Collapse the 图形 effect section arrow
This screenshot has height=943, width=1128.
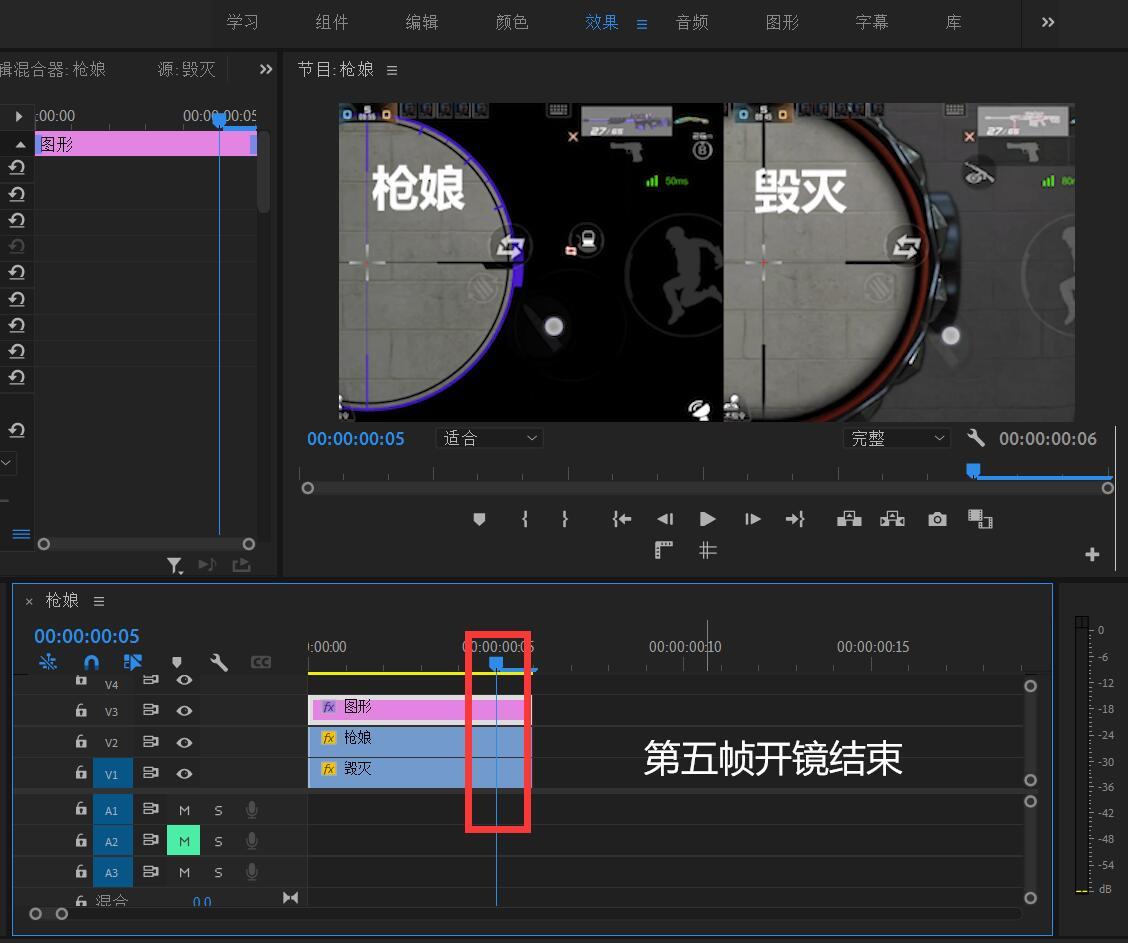pyautogui.click(x=20, y=145)
